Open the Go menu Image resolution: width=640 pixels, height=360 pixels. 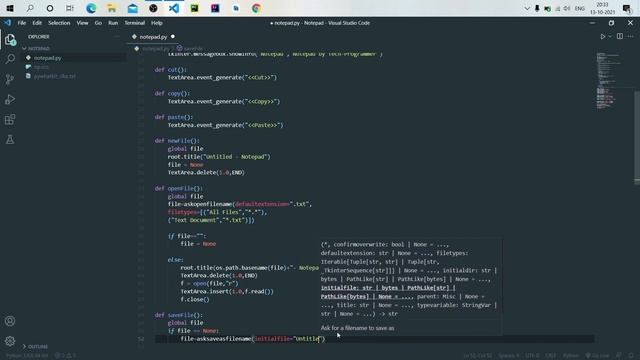pyautogui.click(x=98, y=23)
